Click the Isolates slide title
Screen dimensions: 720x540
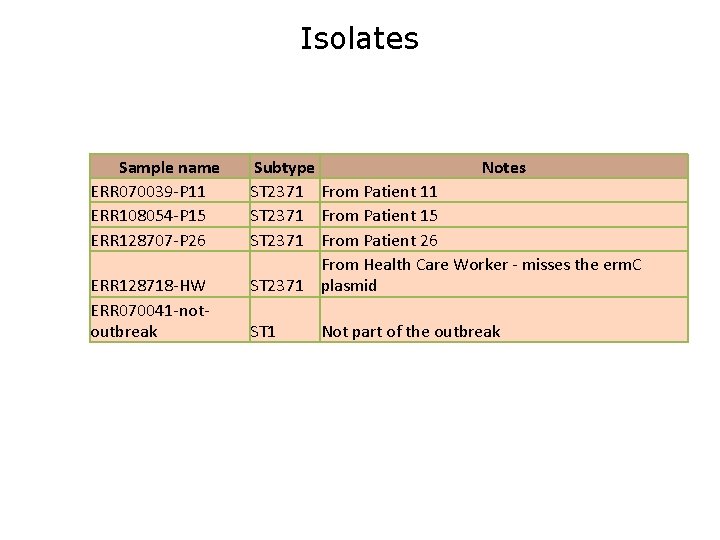pyautogui.click(x=359, y=39)
